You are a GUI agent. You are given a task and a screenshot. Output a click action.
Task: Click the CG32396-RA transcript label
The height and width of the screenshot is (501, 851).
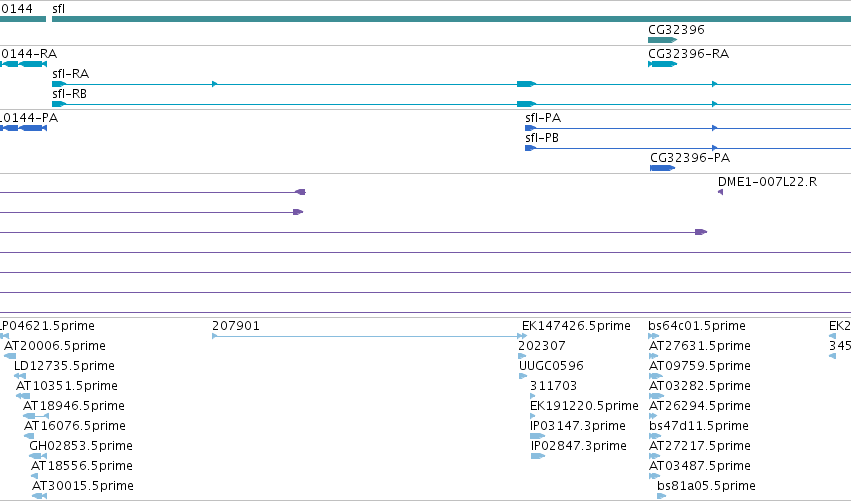tap(688, 54)
